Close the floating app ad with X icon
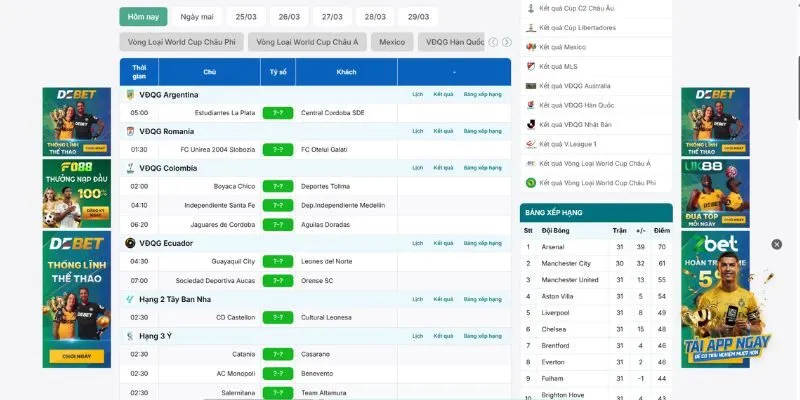The width and height of the screenshot is (800, 400). point(776,244)
